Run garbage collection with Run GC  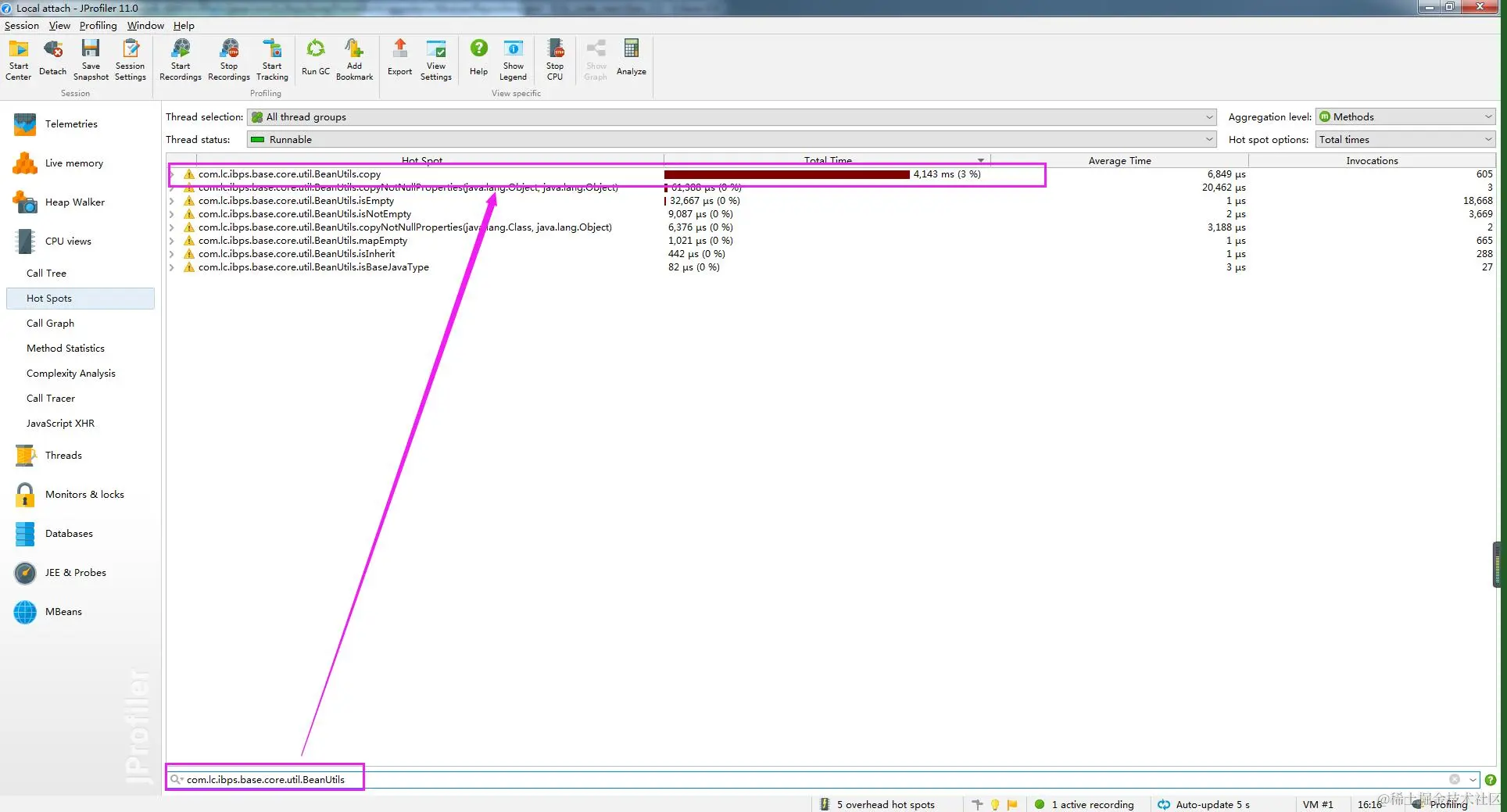tap(316, 59)
